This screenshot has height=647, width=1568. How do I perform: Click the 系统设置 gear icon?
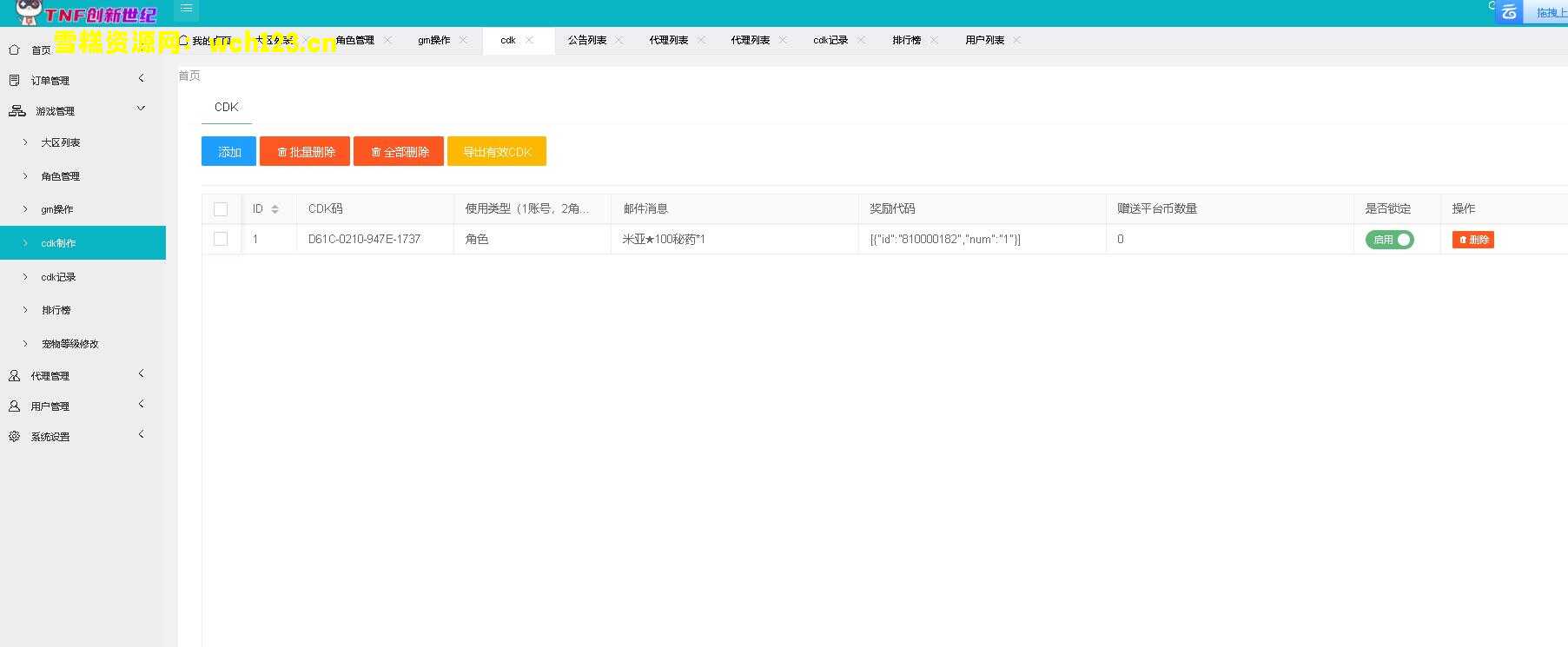coord(14,436)
